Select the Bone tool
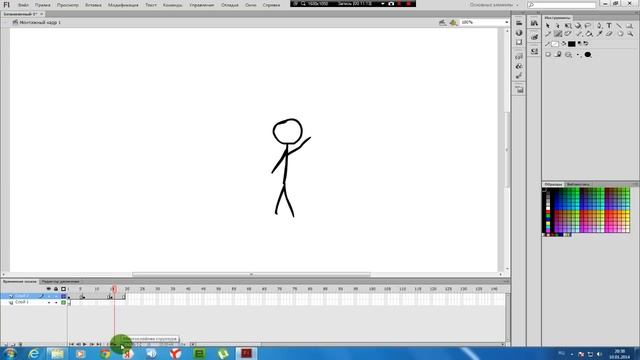The image size is (640, 360). coord(580,34)
